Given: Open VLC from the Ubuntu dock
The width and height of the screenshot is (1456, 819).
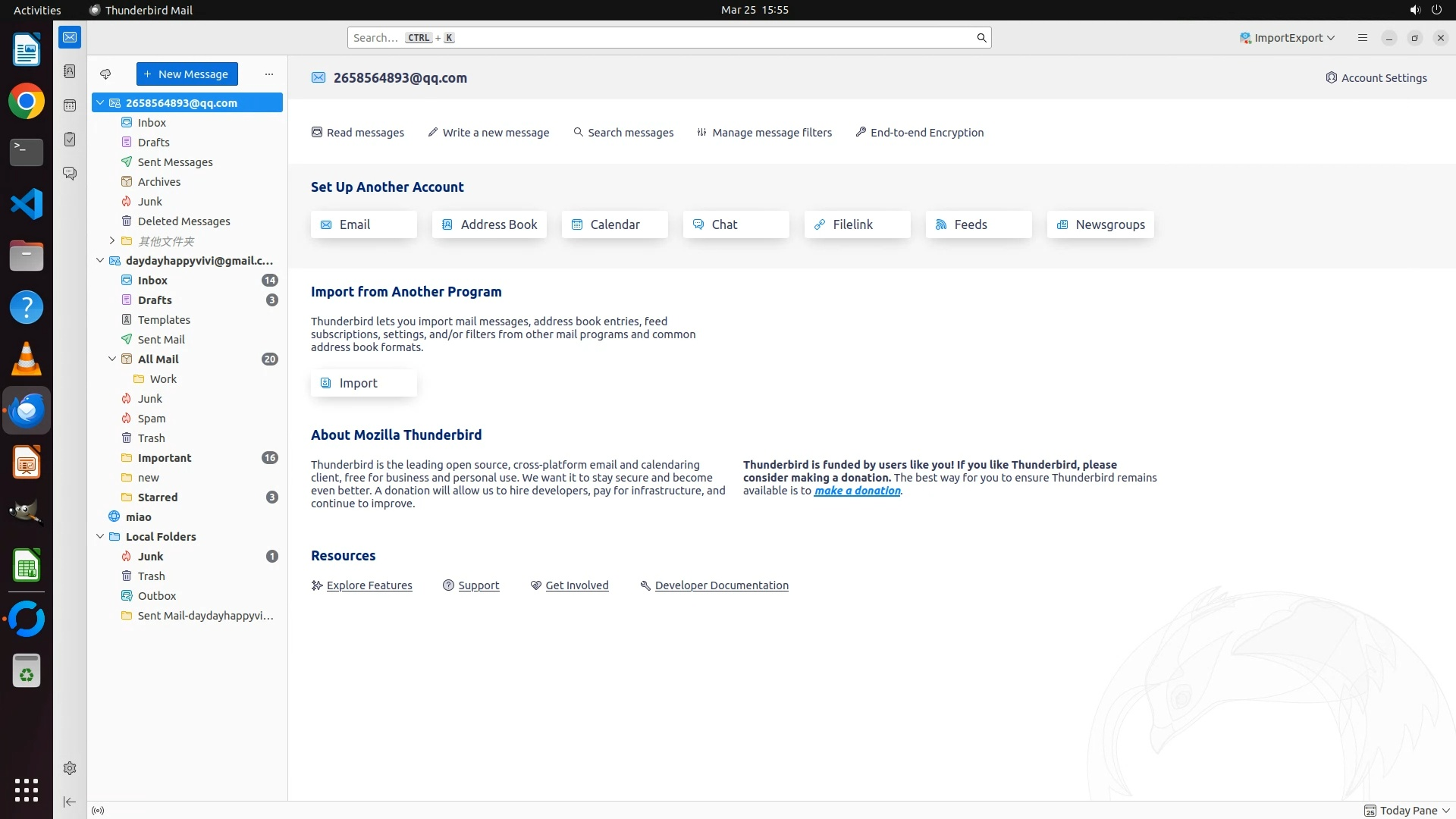Looking at the screenshot, I should coord(27,359).
